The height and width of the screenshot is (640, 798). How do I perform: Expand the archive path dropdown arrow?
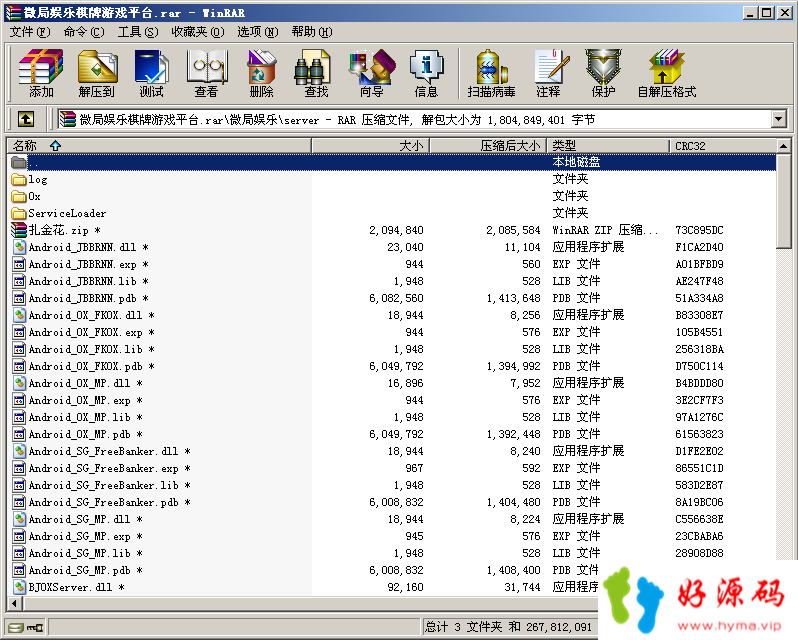pos(778,120)
